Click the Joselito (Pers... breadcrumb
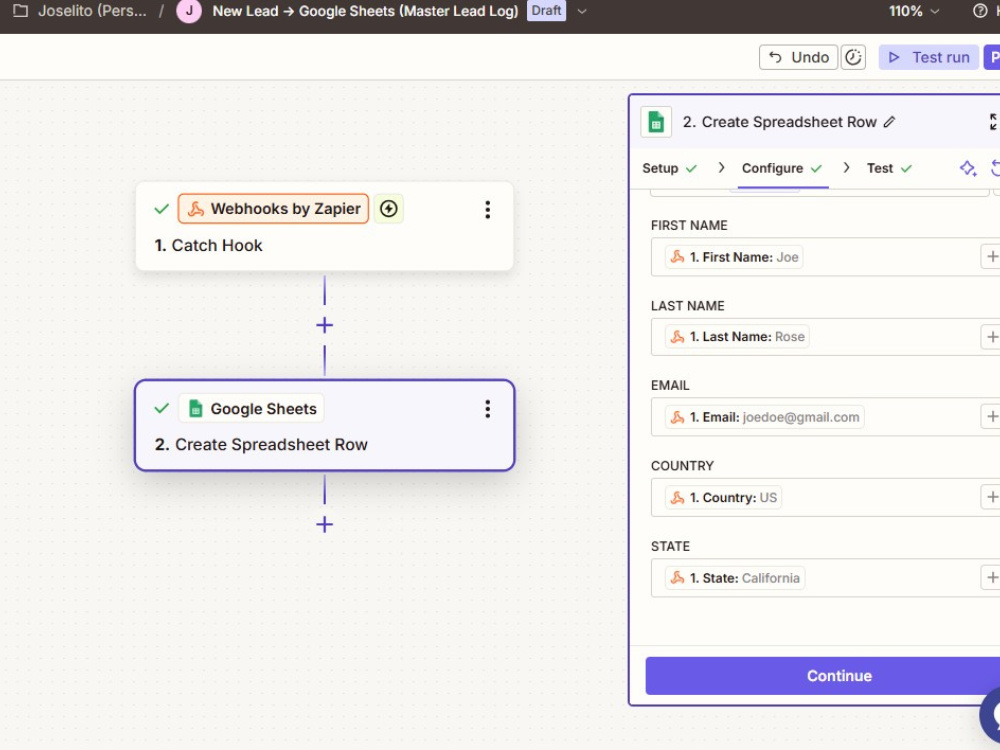Screen dimensions: 1000x750 tap(92, 11)
